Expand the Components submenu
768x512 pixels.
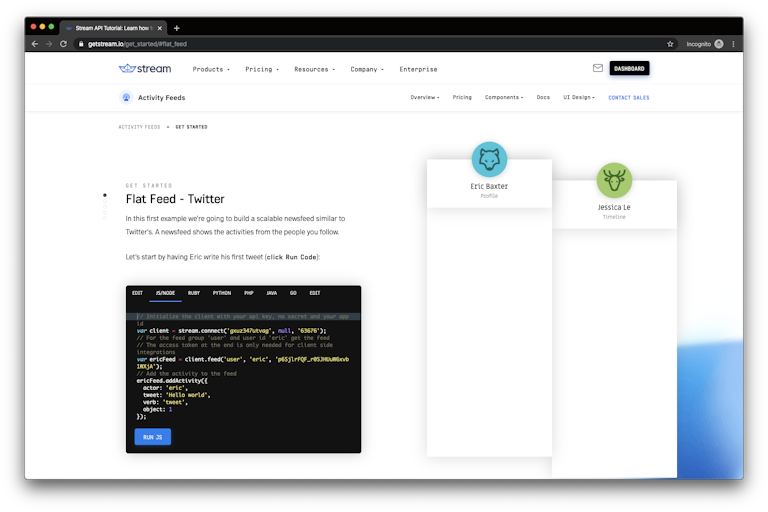coord(504,98)
